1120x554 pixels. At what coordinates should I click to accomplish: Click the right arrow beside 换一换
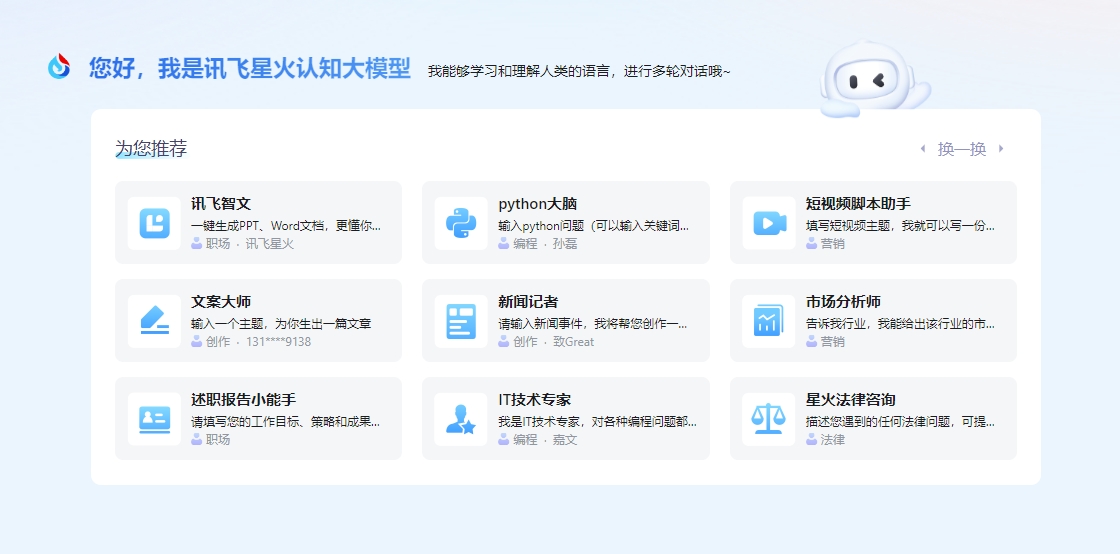pos(1001,149)
